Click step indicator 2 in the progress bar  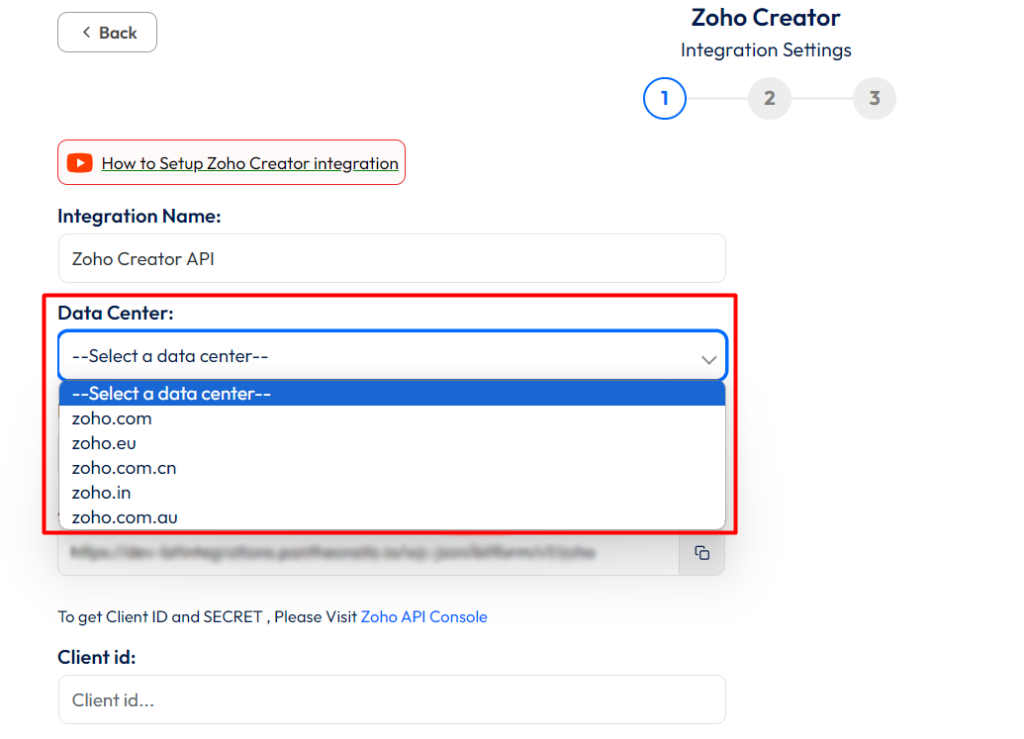(769, 98)
